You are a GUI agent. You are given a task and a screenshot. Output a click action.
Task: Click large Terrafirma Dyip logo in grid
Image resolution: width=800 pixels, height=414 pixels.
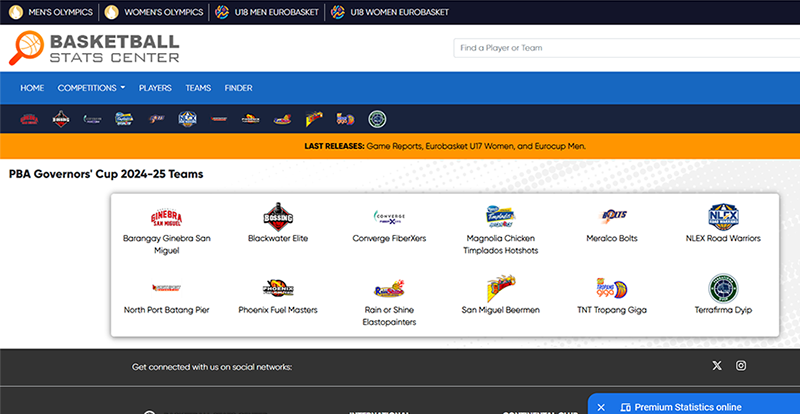(723, 288)
